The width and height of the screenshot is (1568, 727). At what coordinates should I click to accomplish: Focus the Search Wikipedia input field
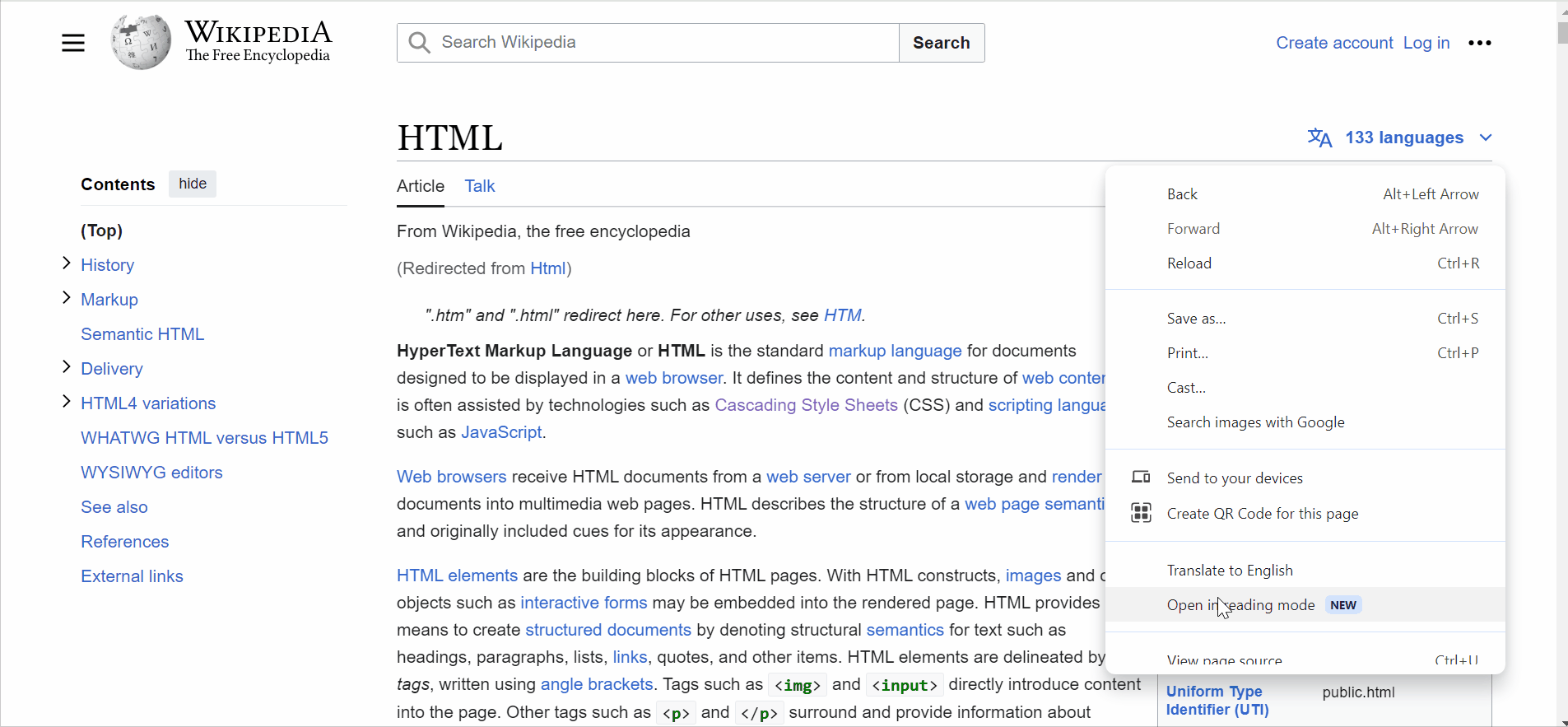(x=648, y=43)
